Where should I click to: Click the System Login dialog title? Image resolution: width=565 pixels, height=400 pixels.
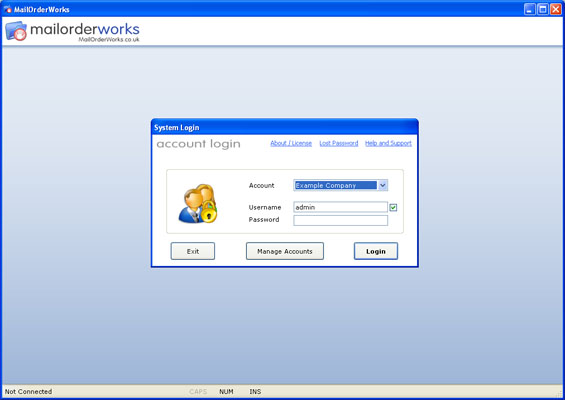pos(177,128)
